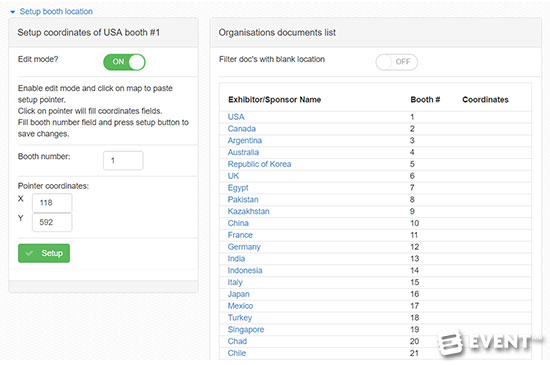Open the Chile exhibitor link
Image resolution: width=550 pixels, height=365 pixels.
236,353
